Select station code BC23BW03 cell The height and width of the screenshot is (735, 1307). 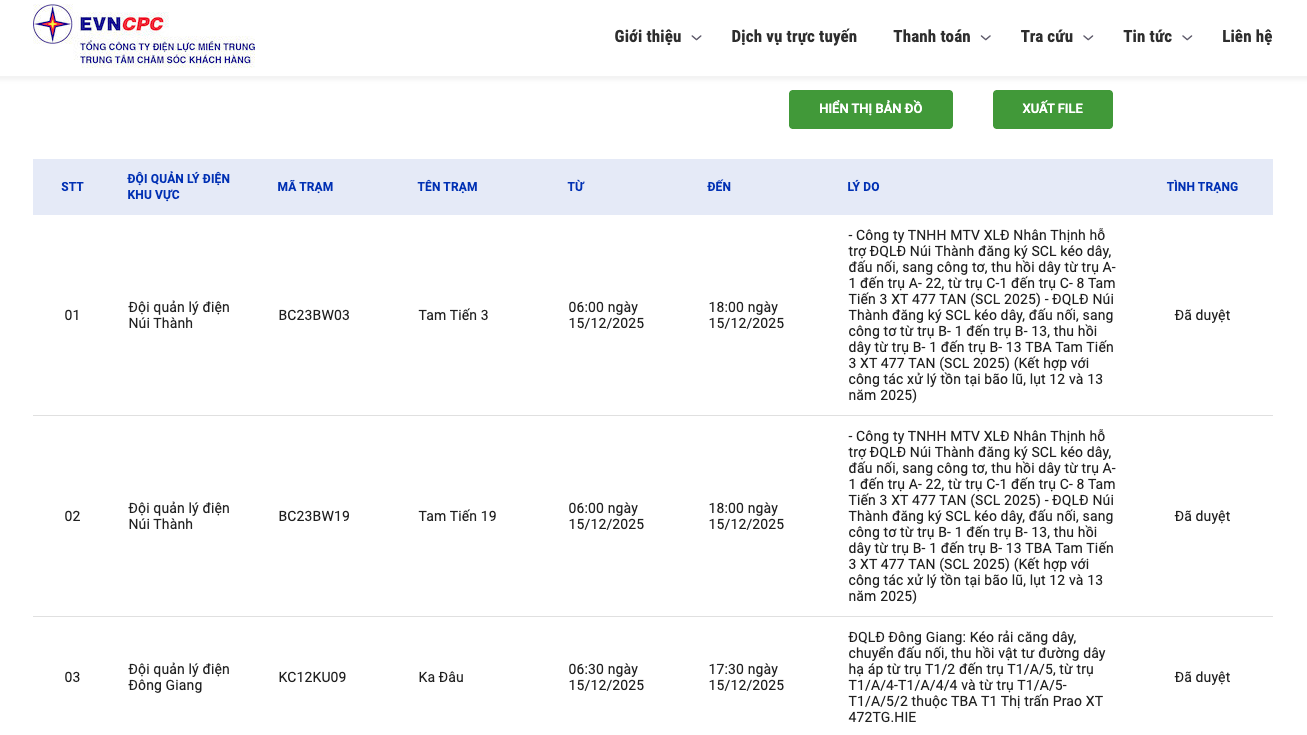tap(314, 316)
